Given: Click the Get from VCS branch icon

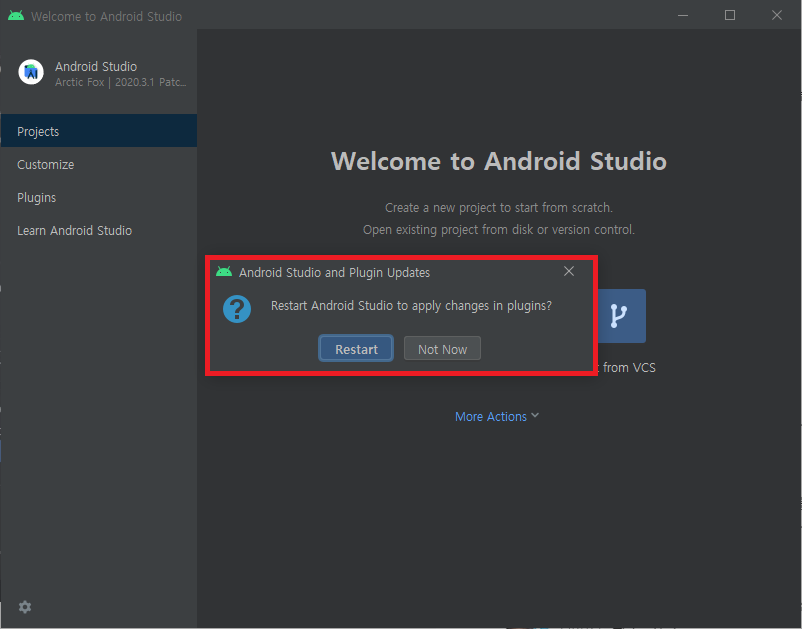Looking at the screenshot, I should [621, 316].
